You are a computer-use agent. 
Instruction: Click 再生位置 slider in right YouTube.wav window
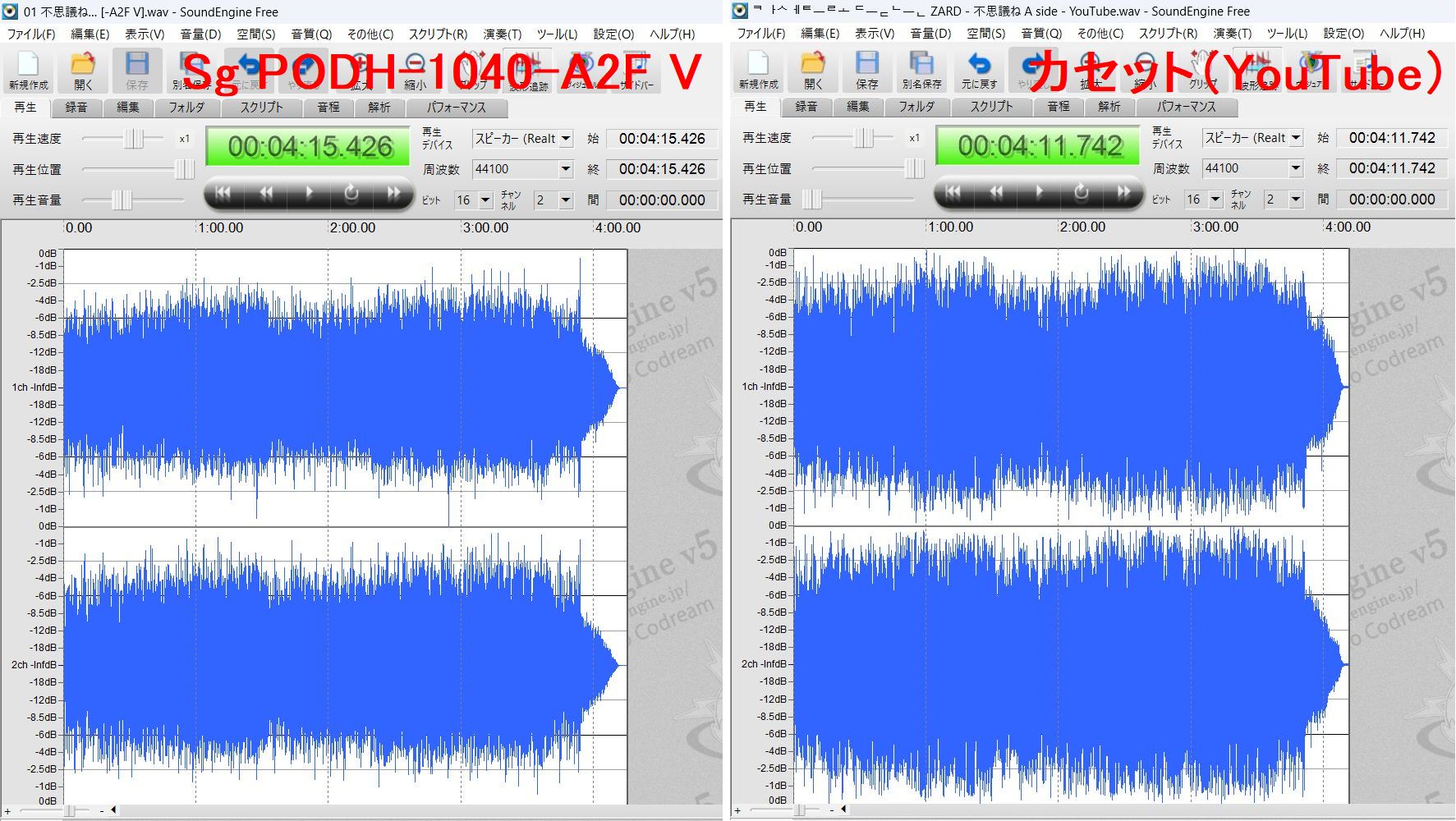pos(868,169)
